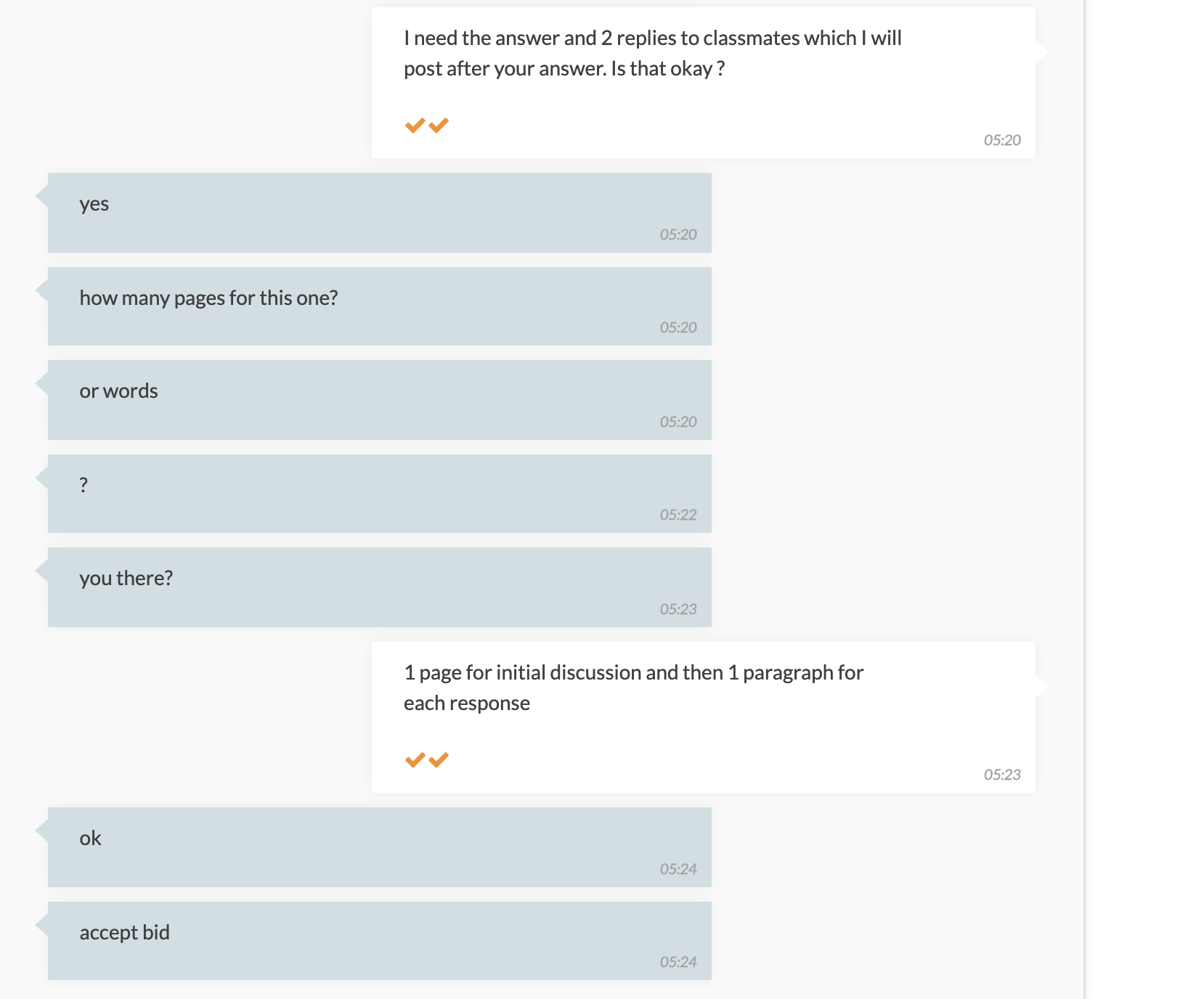
Task: Click the '?' message bubble
Action: coord(380,494)
